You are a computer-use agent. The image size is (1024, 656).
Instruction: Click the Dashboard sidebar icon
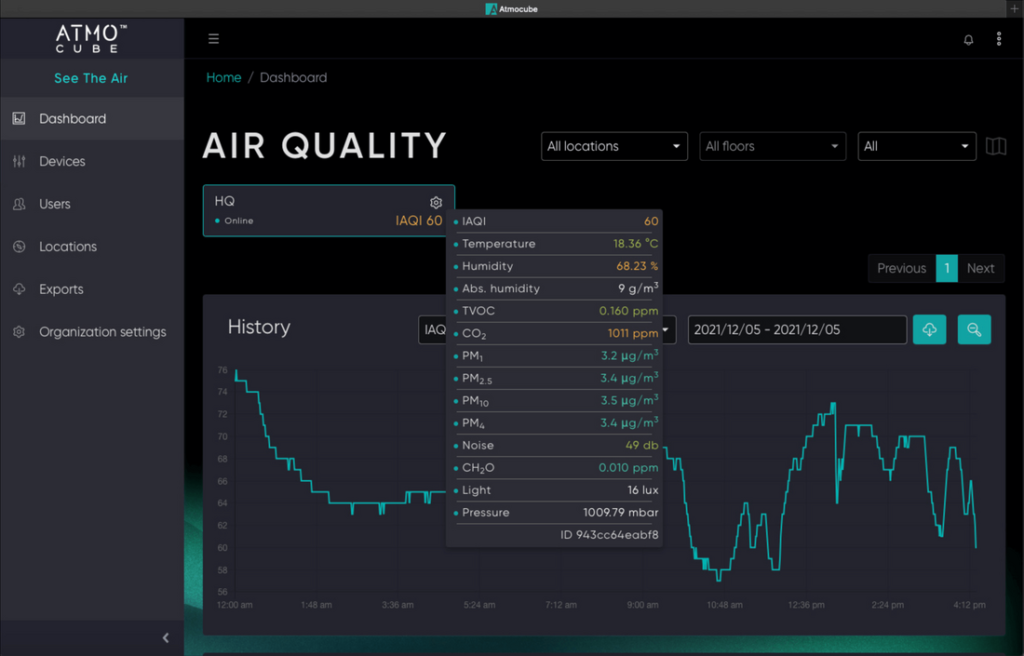(x=19, y=118)
